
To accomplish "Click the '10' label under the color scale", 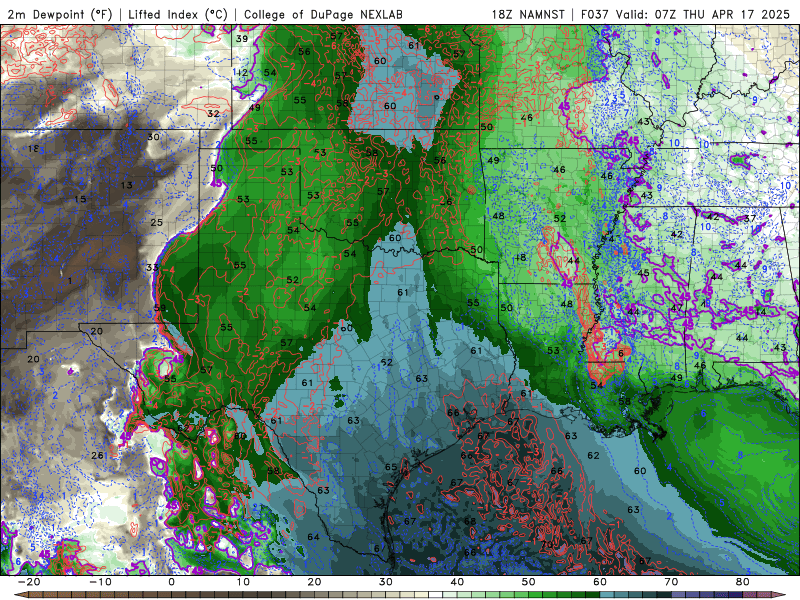I will pyautogui.click(x=243, y=582).
